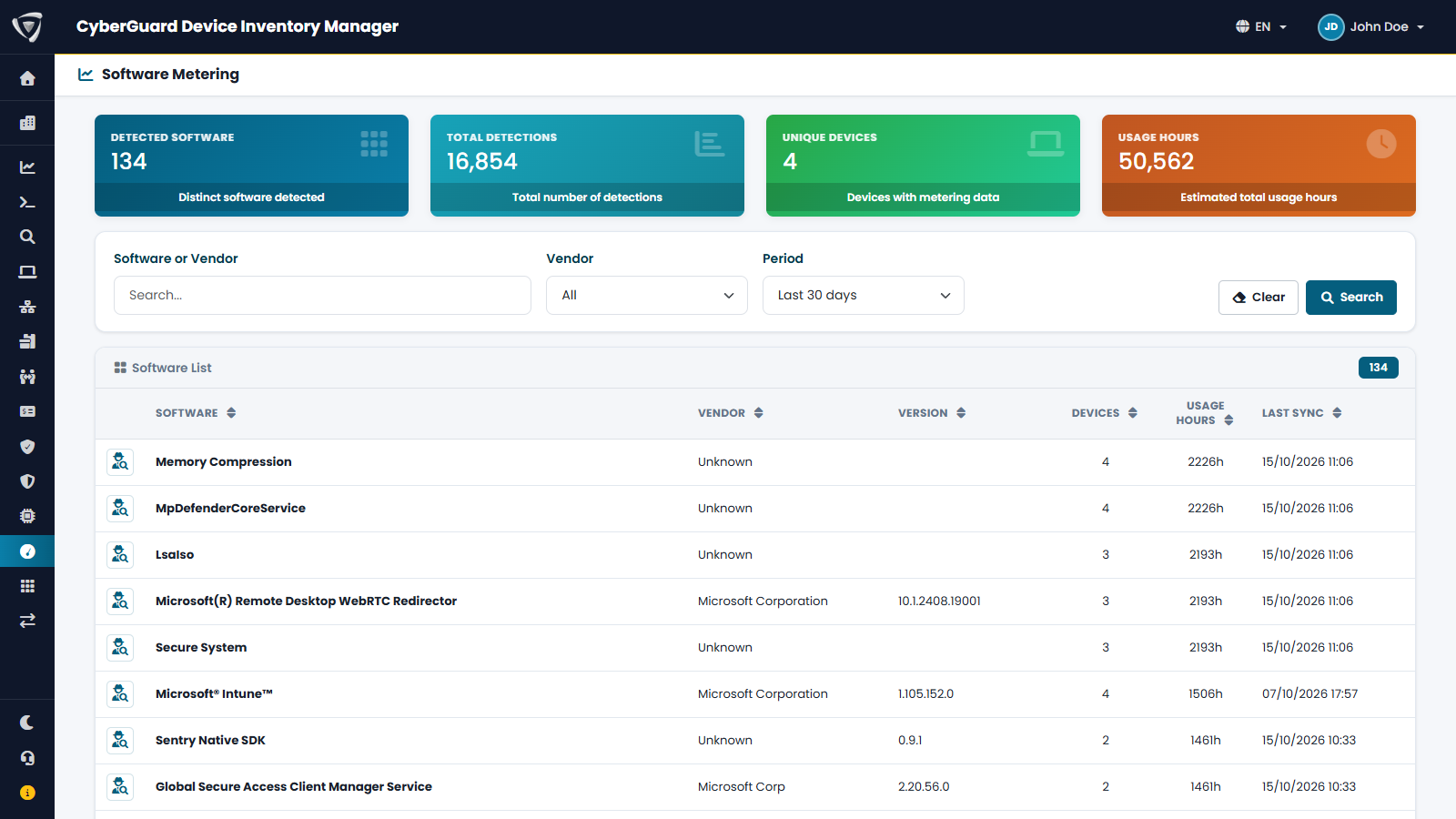Select Global Secure Access Client Manager Service
Screen dimensions: 1456x819
tap(294, 787)
